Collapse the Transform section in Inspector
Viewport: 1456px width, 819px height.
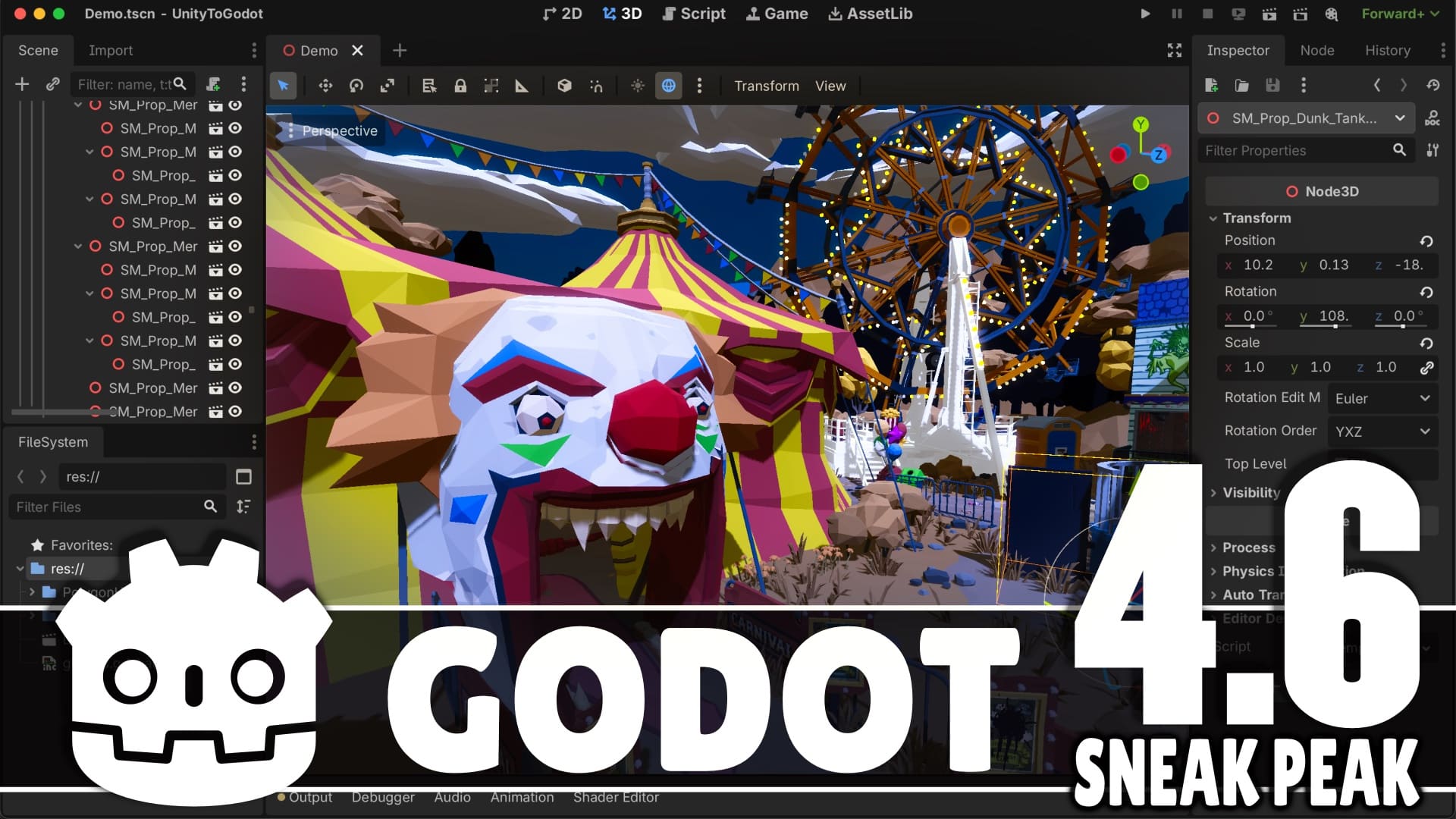tap(1213, 218)
